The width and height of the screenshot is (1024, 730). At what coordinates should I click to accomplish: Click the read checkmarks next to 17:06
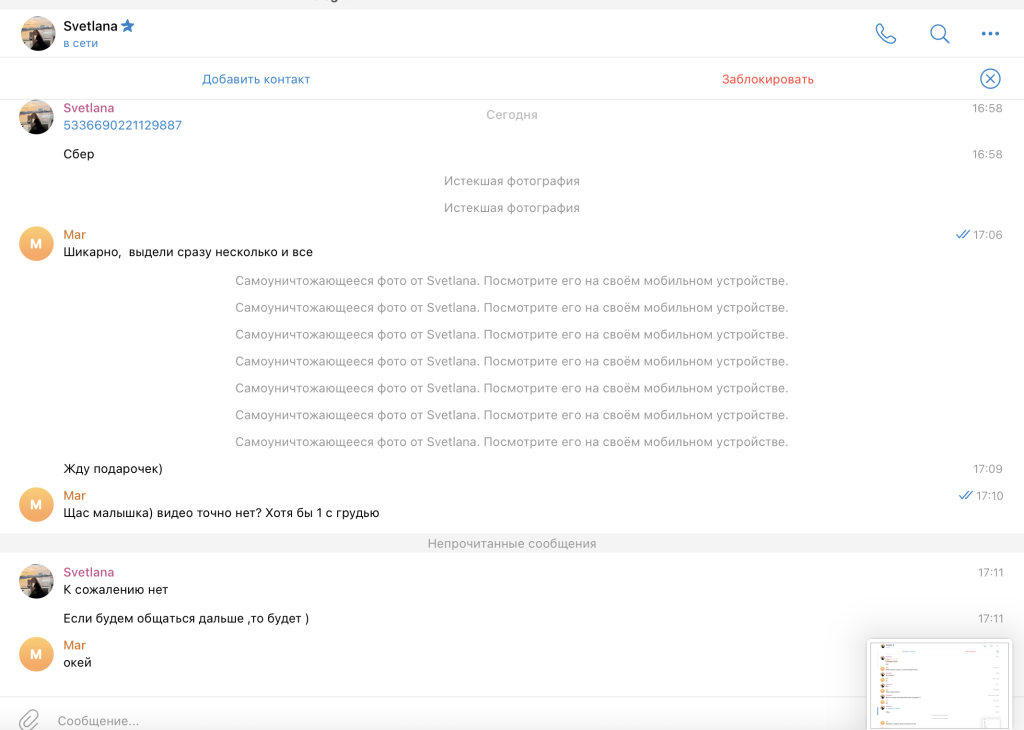(x=962, y=235)
